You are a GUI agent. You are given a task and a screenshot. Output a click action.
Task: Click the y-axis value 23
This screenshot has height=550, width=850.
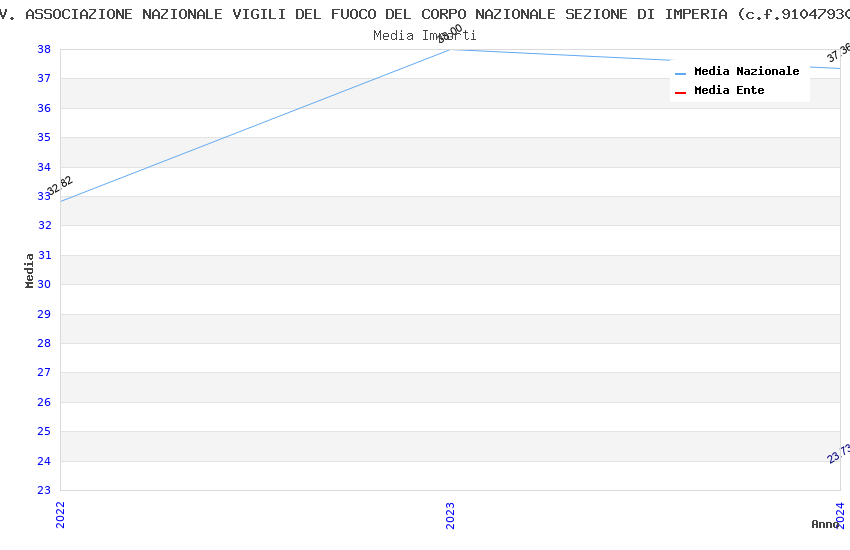(44, 490)
